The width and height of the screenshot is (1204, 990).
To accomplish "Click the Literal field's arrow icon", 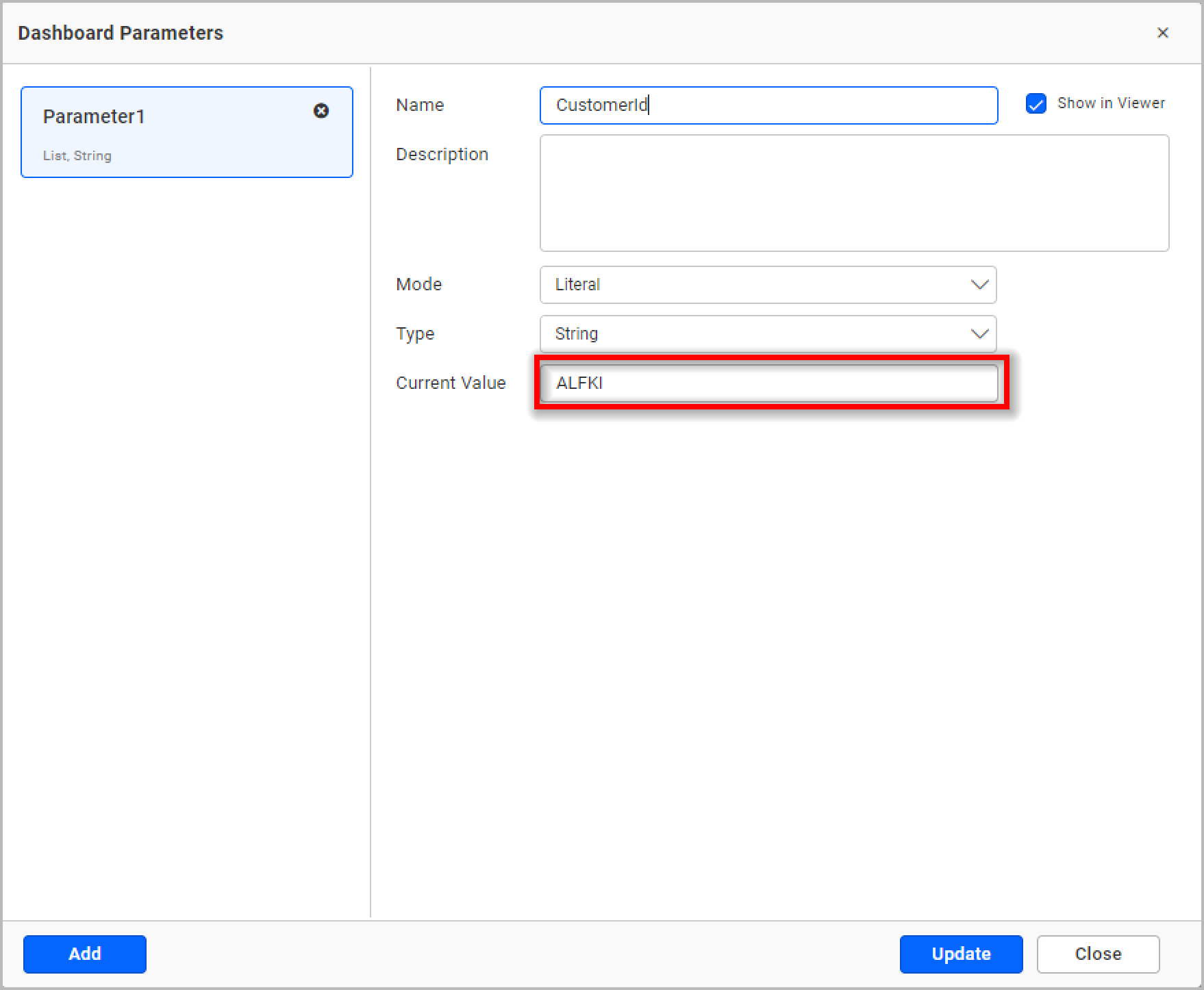I will point(979,285).
